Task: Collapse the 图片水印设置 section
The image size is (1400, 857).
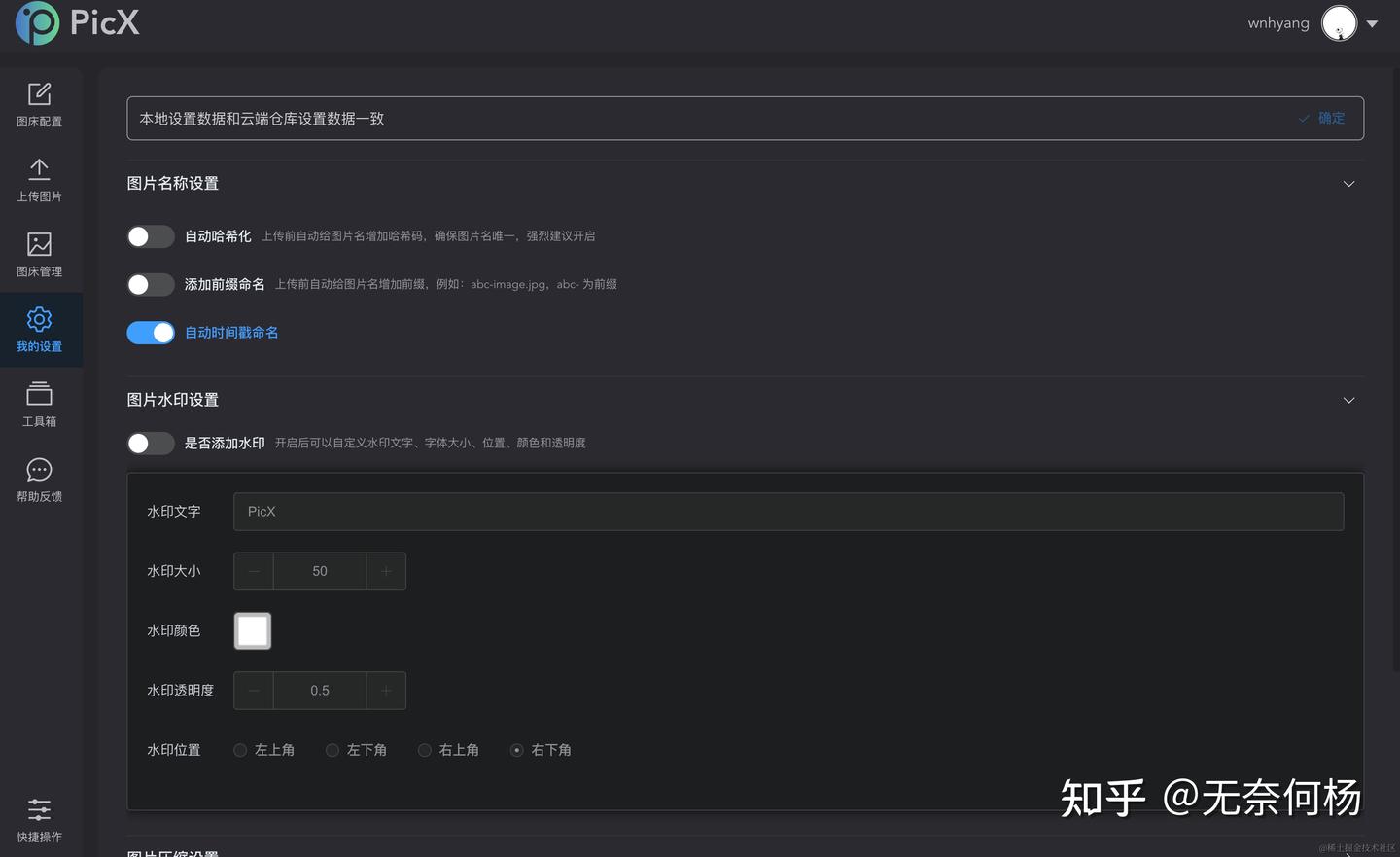Action: [x=1348, y=400]
